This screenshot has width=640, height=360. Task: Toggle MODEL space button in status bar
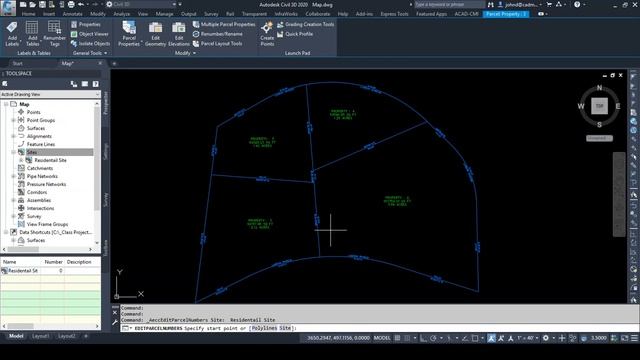pos(382,338)
